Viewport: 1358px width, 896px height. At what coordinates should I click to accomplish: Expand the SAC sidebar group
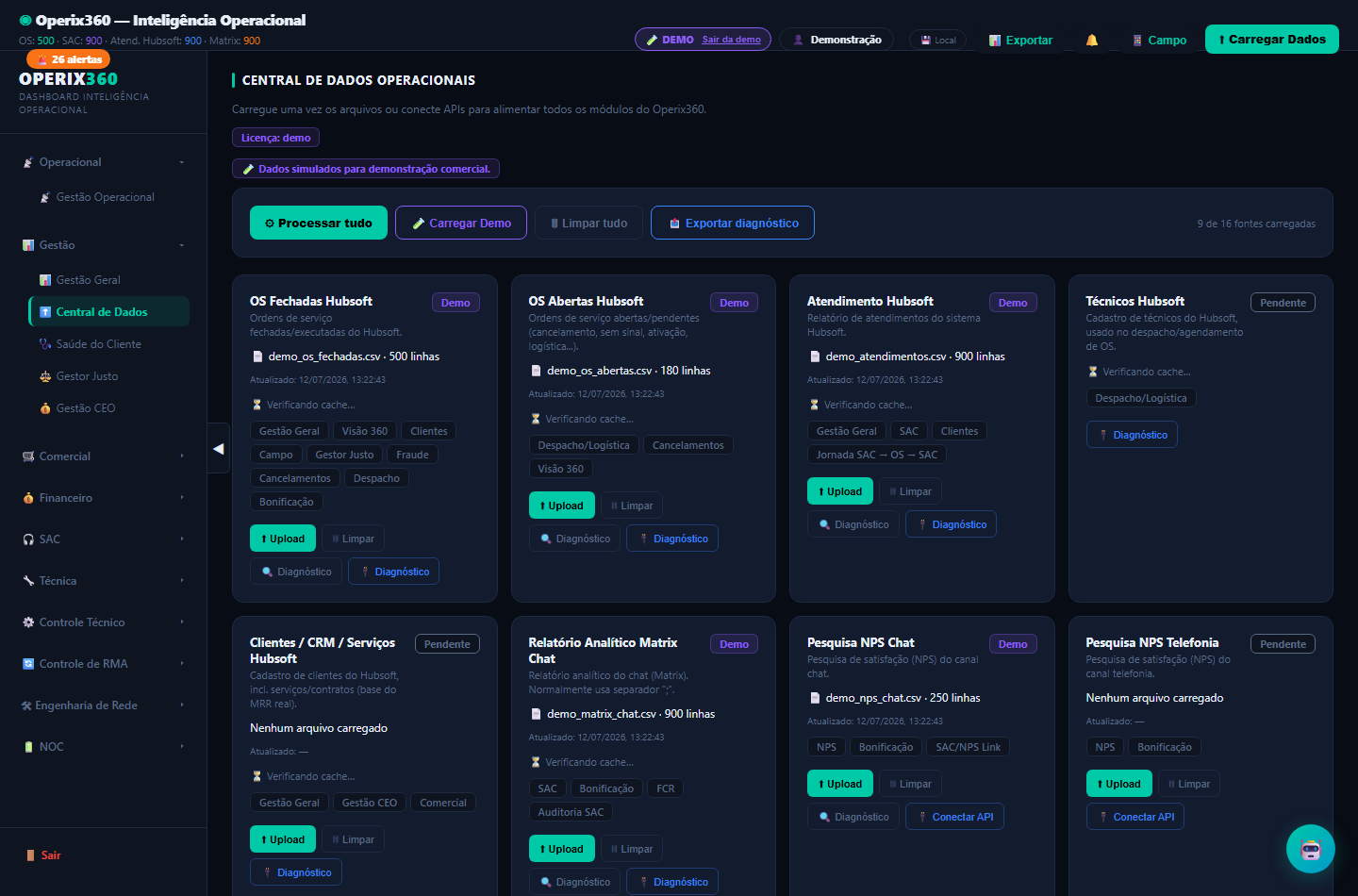[104, 539]
